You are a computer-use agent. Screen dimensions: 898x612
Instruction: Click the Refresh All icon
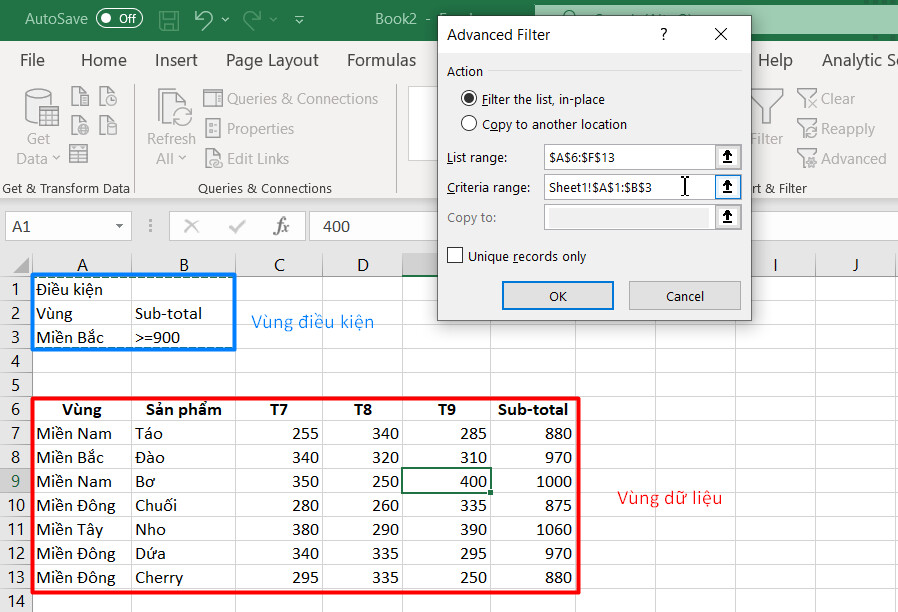coord(175,107)
